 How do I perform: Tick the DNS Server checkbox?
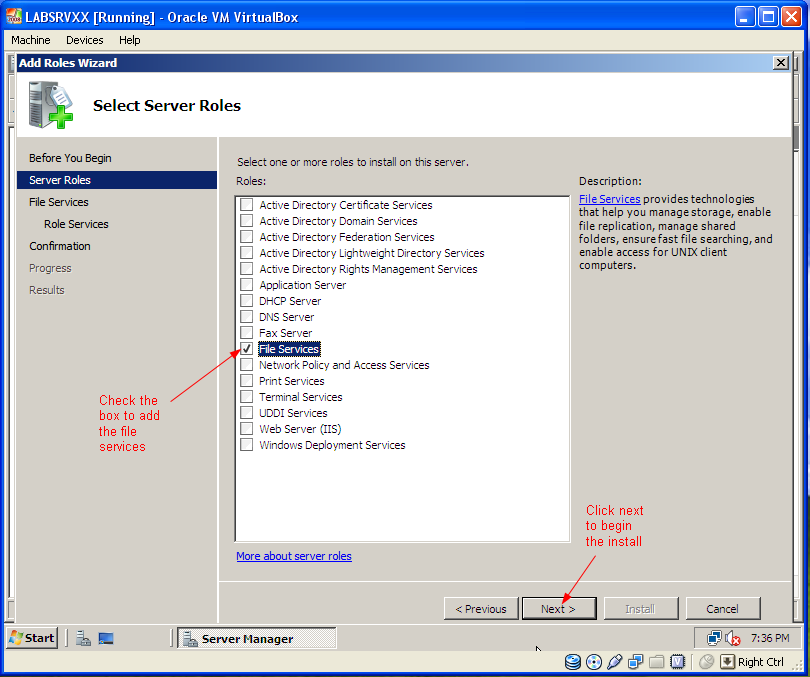[x=246, y=317]
